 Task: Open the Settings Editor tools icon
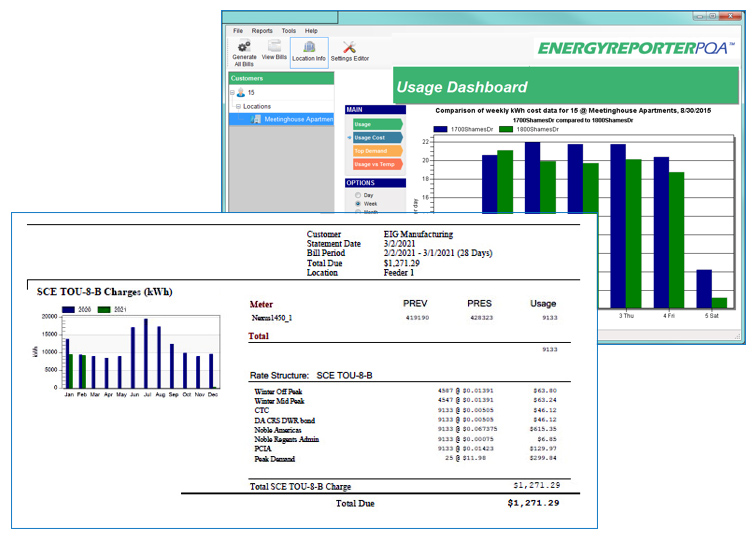pyautogui.click(x=350, y=47)
